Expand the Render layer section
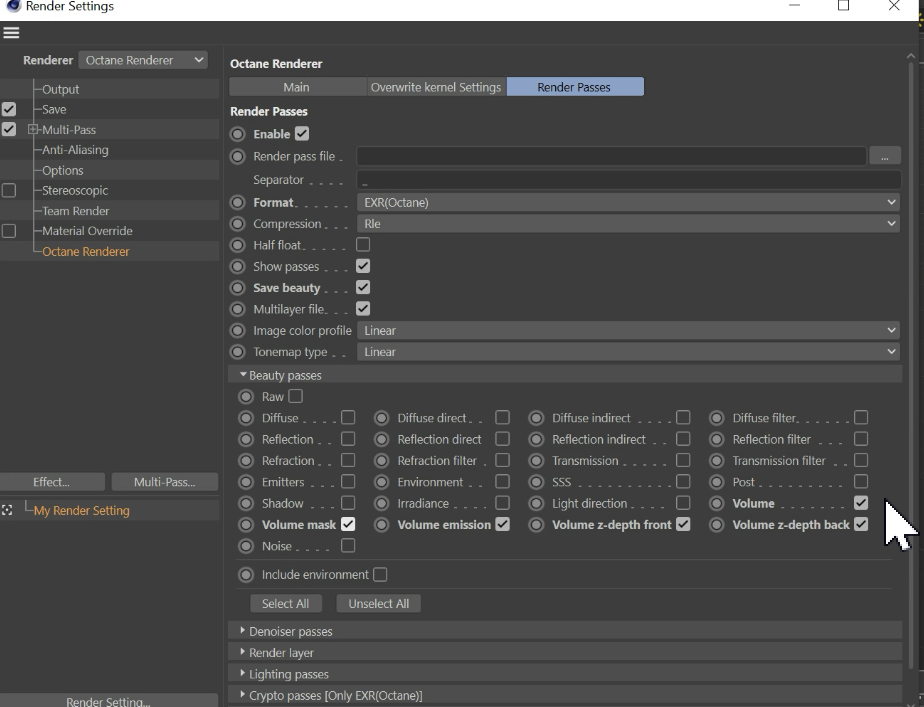Viewport: 924px width, 707px height. pos(242,652)
